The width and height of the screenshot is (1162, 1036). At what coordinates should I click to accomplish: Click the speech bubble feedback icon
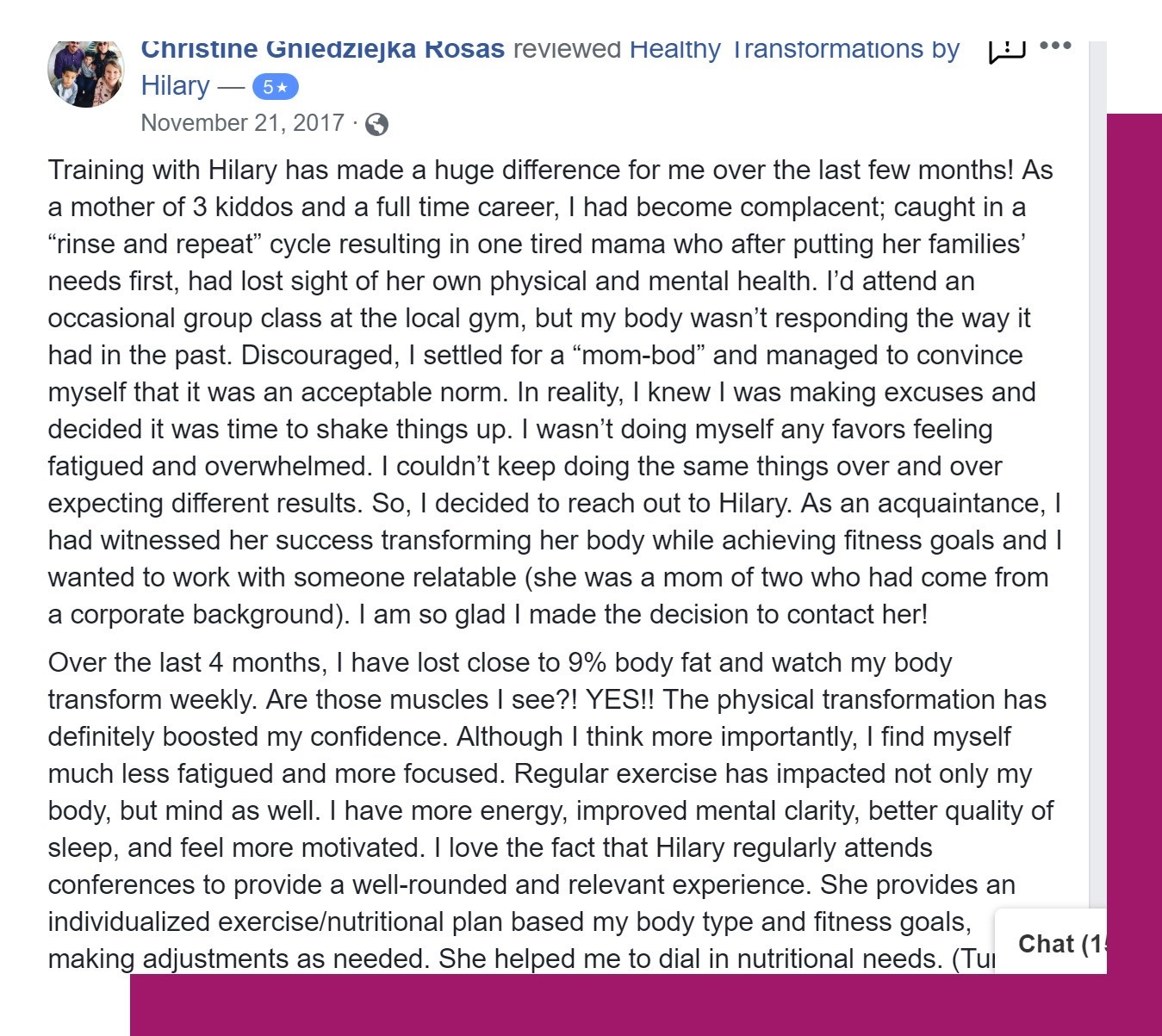(1006, 51)
